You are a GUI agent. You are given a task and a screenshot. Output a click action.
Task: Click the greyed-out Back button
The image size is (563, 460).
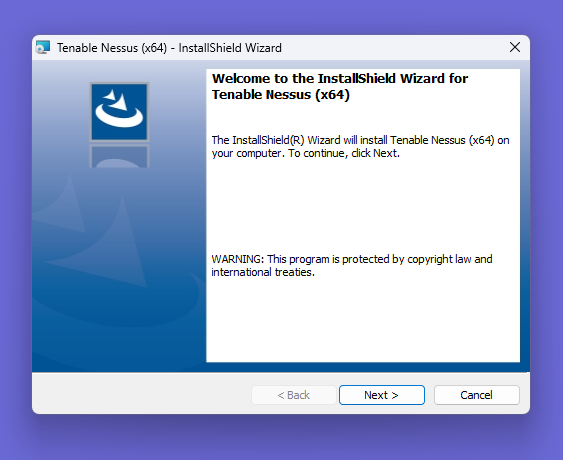point(293,395)
